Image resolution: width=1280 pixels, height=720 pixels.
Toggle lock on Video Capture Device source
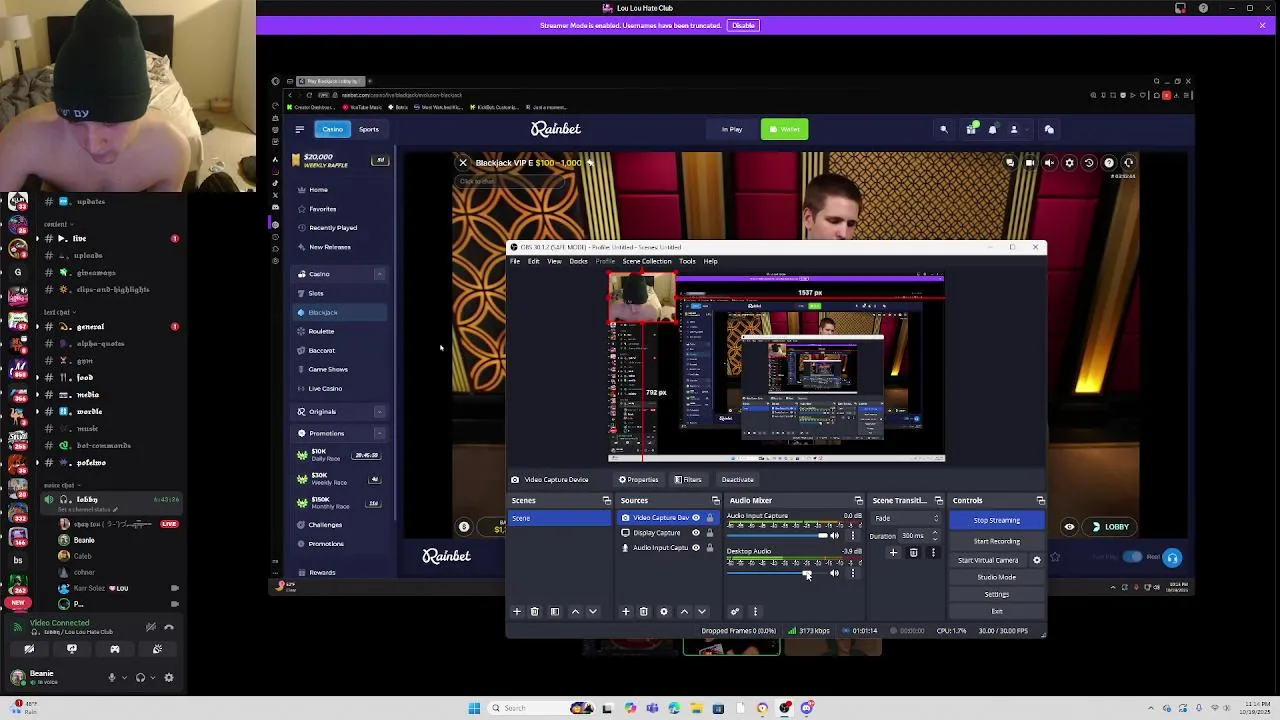point(710,518)
